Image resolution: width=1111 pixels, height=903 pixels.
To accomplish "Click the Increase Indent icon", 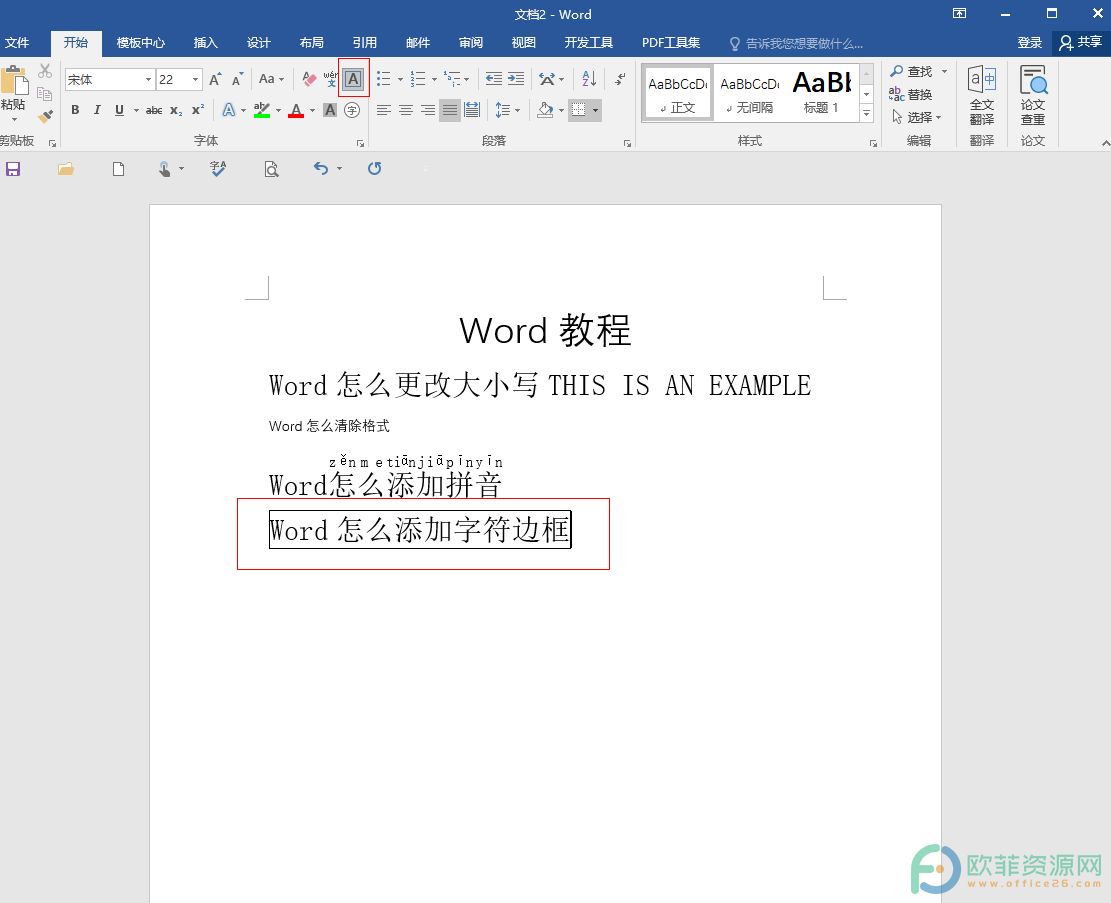I will point(517,79).
